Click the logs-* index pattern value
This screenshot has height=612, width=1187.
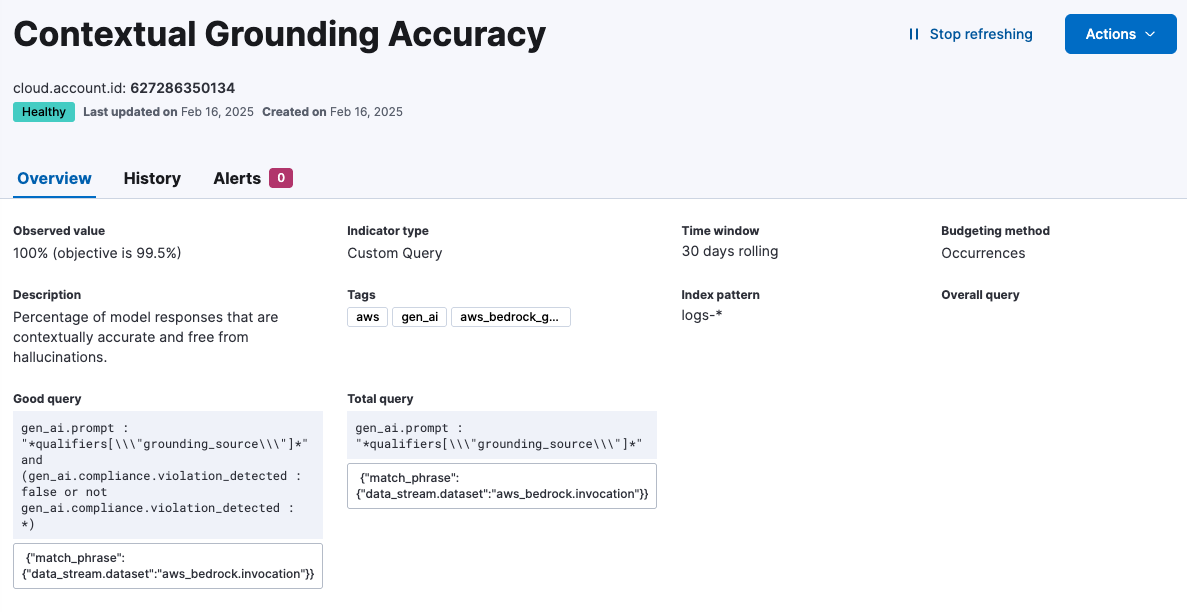(x=702, y=316)
